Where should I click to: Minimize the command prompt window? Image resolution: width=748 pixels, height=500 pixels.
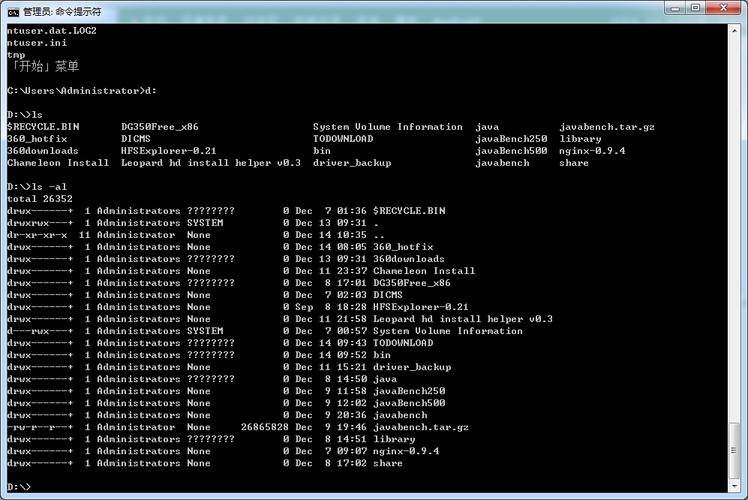[675, 8]
